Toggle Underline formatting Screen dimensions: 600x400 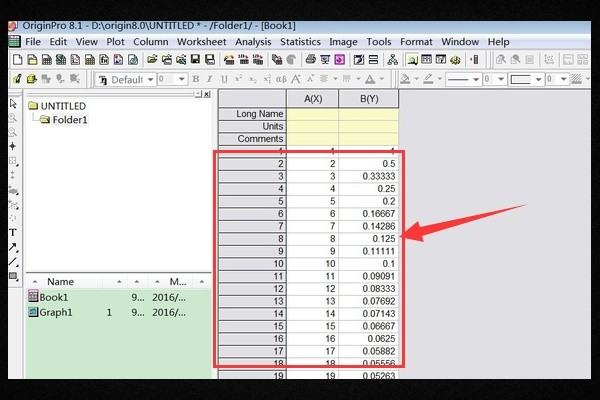click(224, 79)
